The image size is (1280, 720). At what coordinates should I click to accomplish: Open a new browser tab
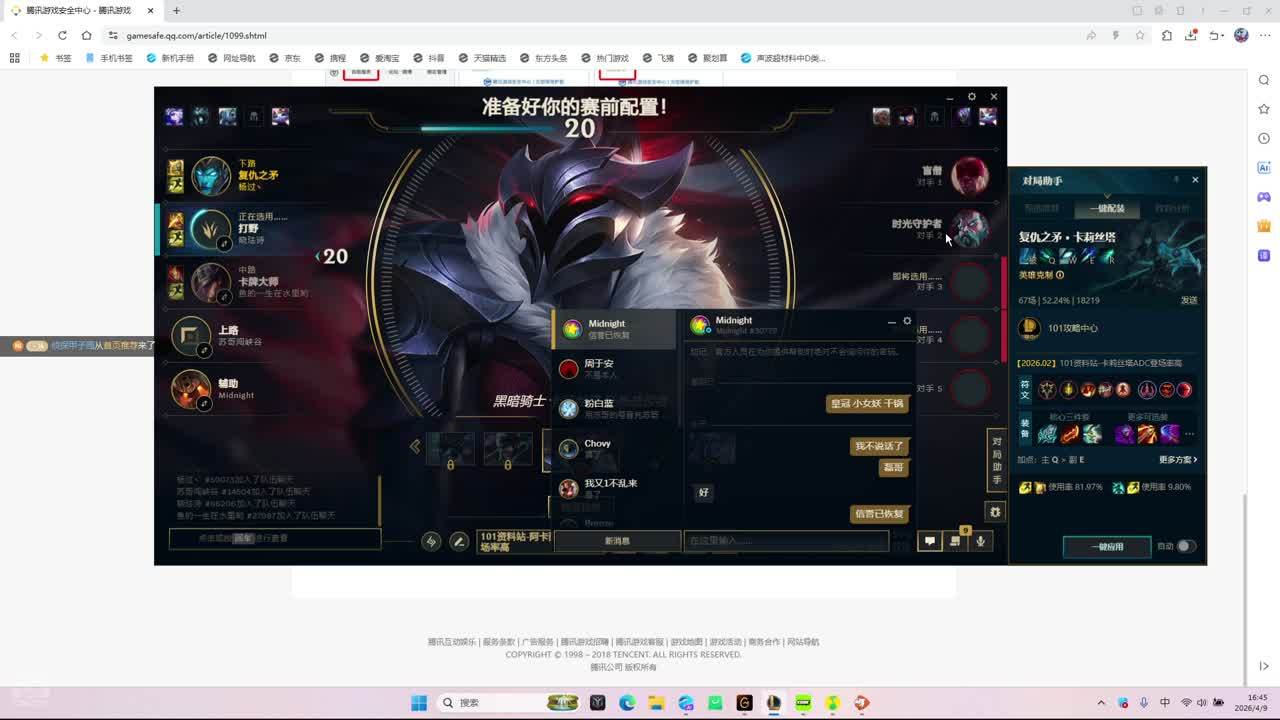pos(176,10)
